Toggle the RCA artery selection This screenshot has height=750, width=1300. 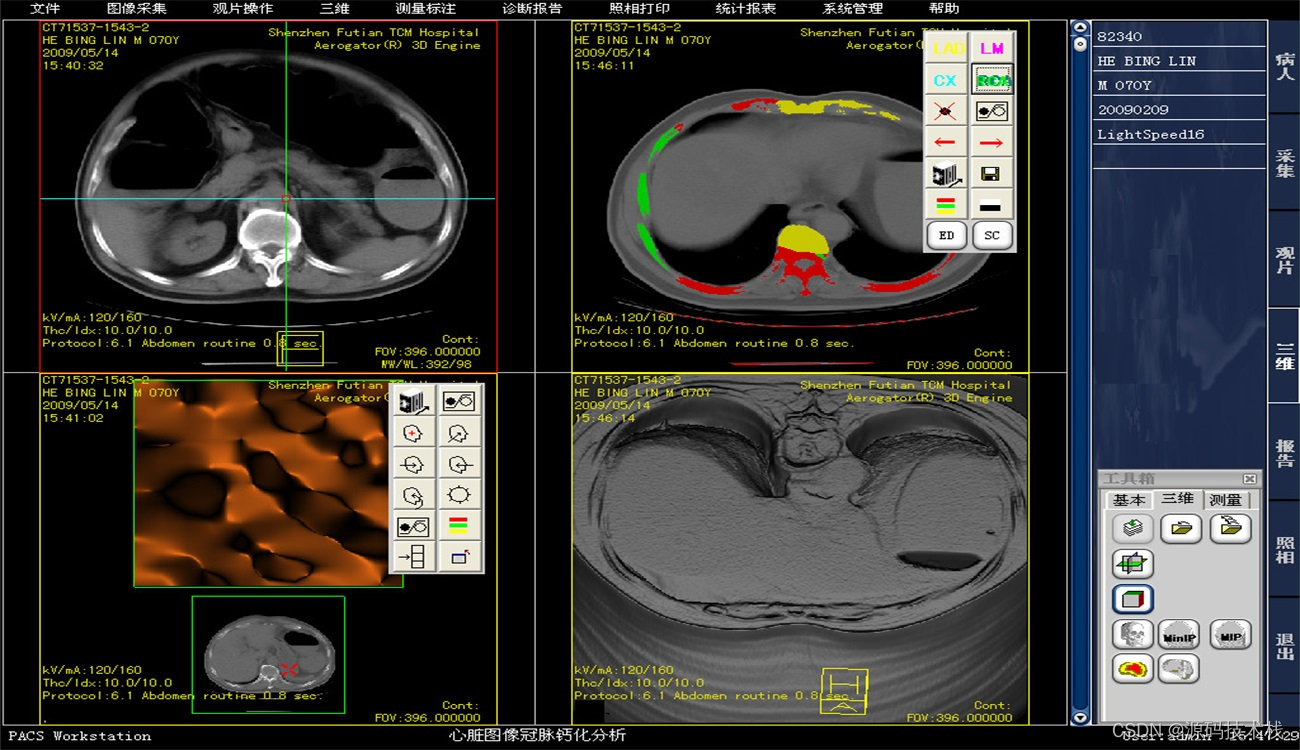[x=992, y=79]
